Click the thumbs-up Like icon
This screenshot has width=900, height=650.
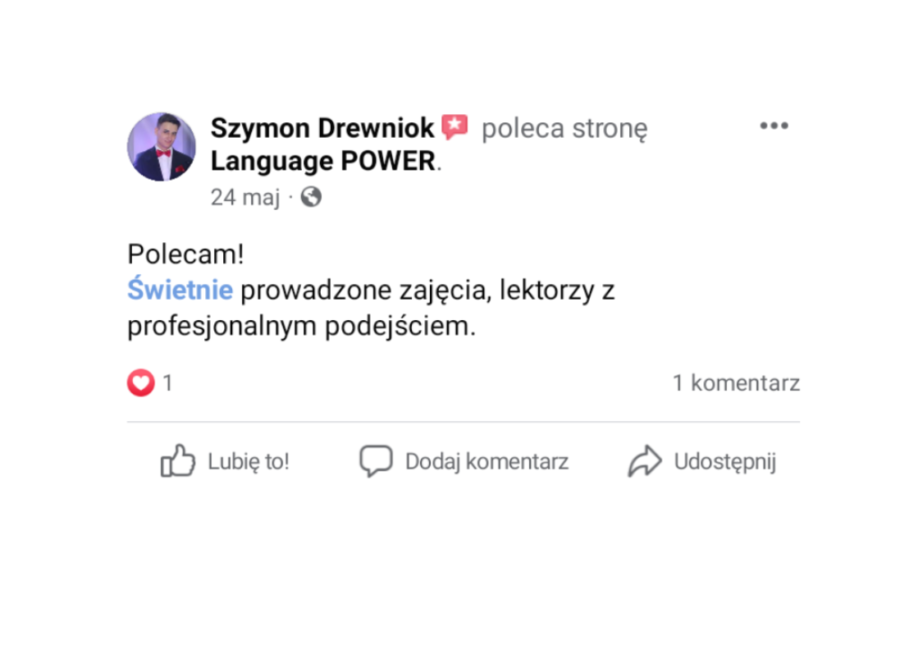point(177,461)
